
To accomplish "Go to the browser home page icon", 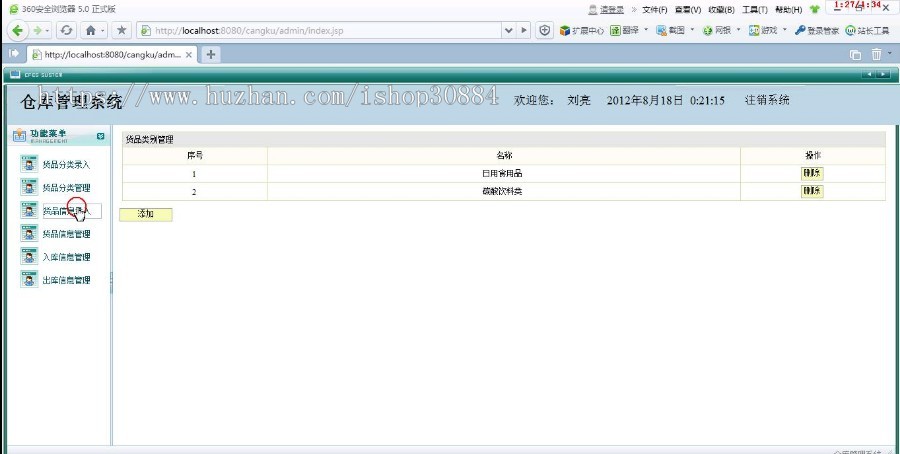I will pyautogui.click(x=90, y=30).
